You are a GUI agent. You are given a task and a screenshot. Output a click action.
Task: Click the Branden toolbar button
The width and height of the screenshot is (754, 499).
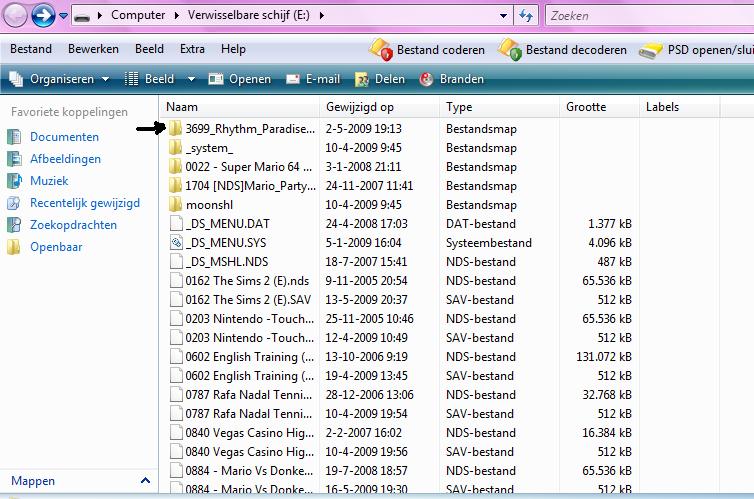[x=452, y=79]
